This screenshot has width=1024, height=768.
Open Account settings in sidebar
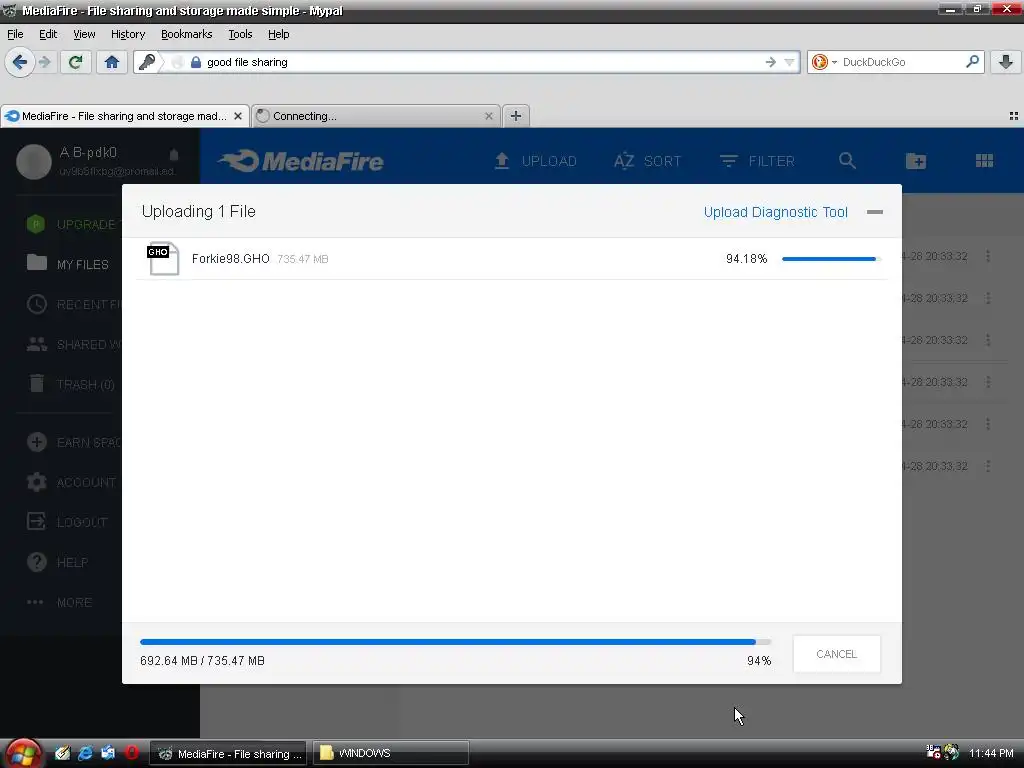point(71,482)
